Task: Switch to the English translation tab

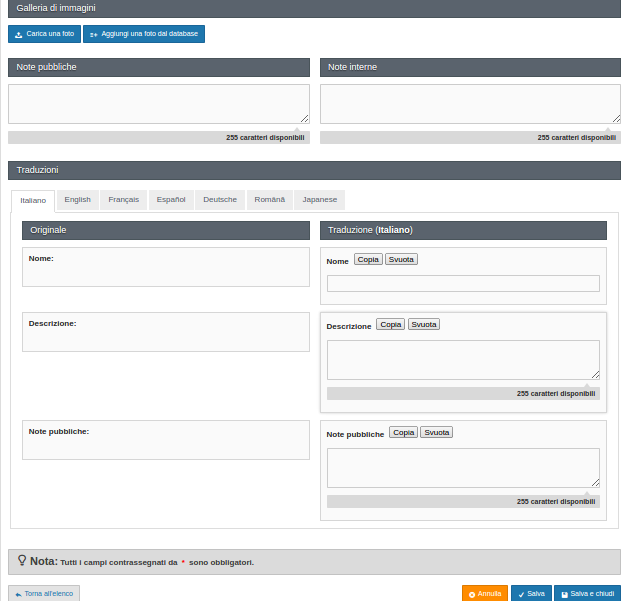Action: click(x=77, y=200)
